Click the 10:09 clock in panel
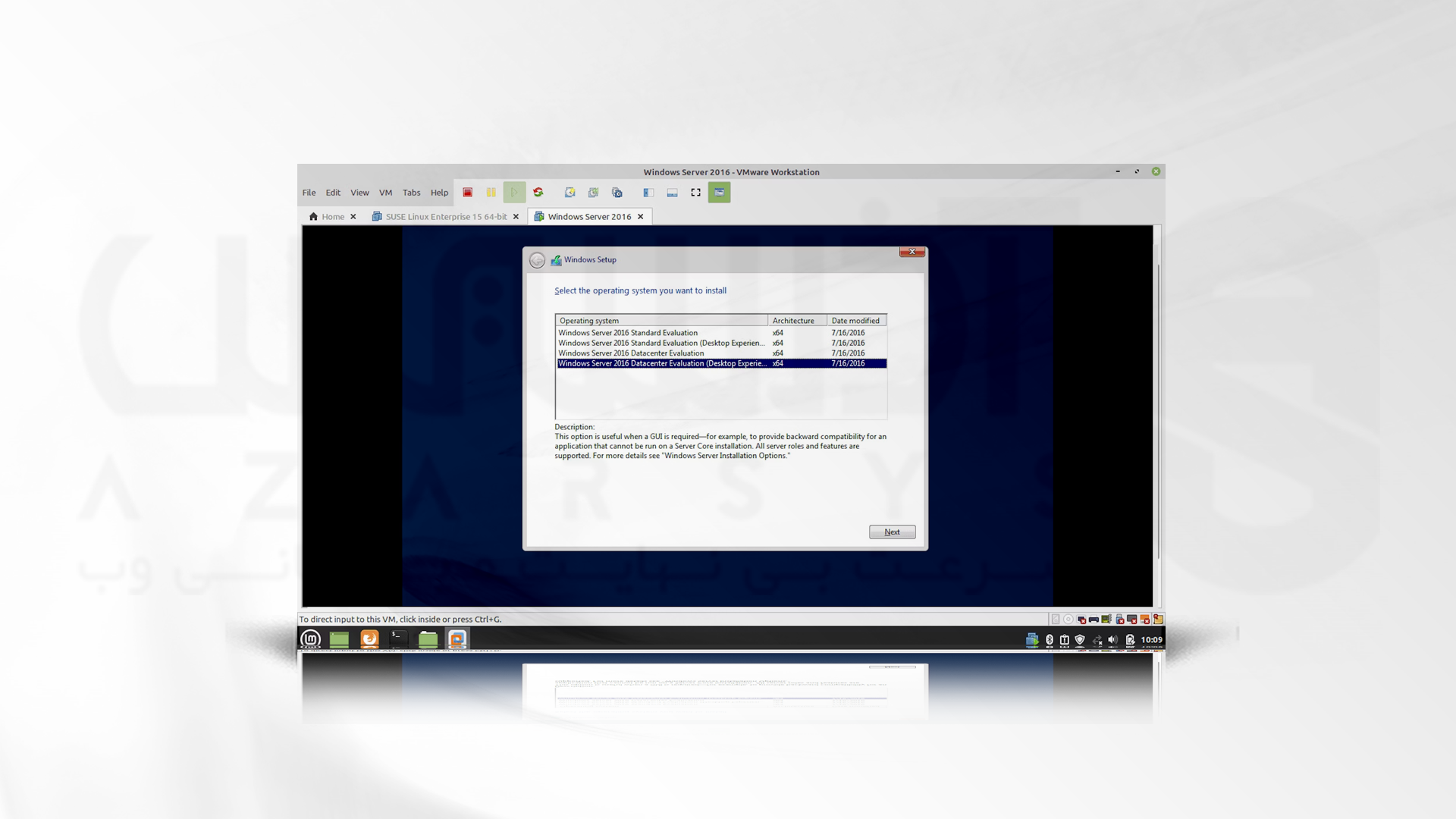 [1151, 640]
